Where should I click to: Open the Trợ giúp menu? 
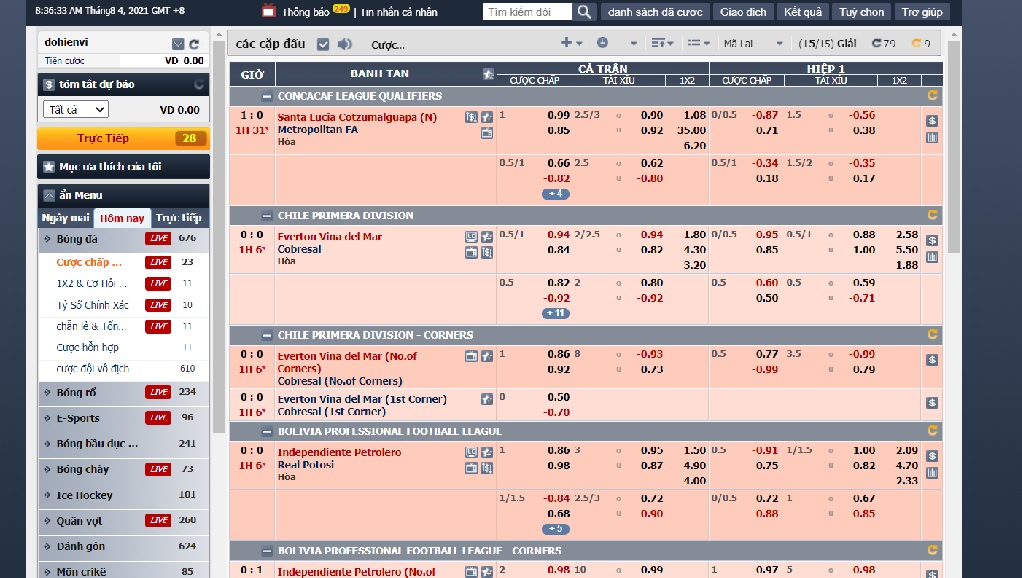[x=922, y=12]
